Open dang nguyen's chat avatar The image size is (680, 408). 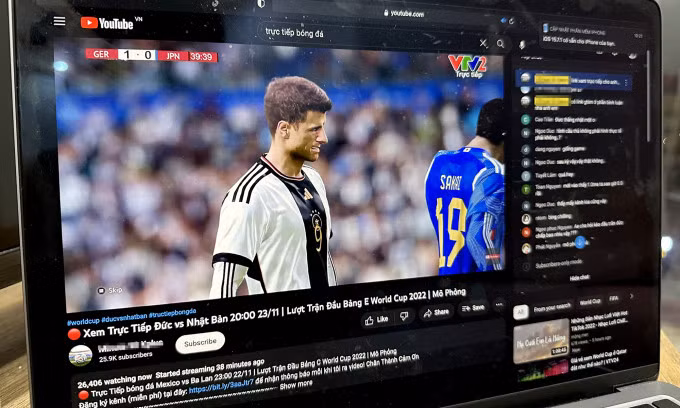526,149
